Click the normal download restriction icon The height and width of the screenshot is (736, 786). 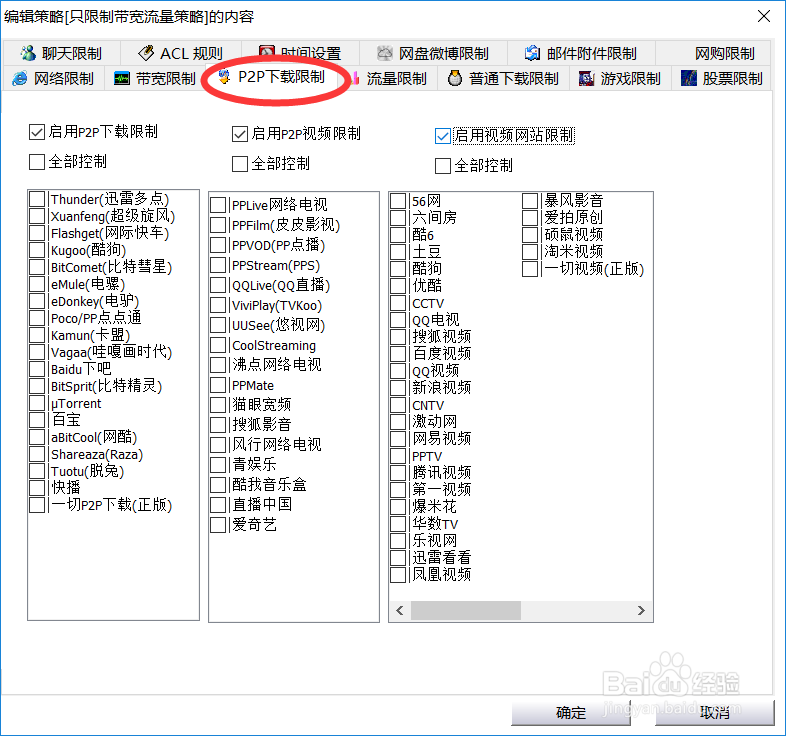point(455,78)
